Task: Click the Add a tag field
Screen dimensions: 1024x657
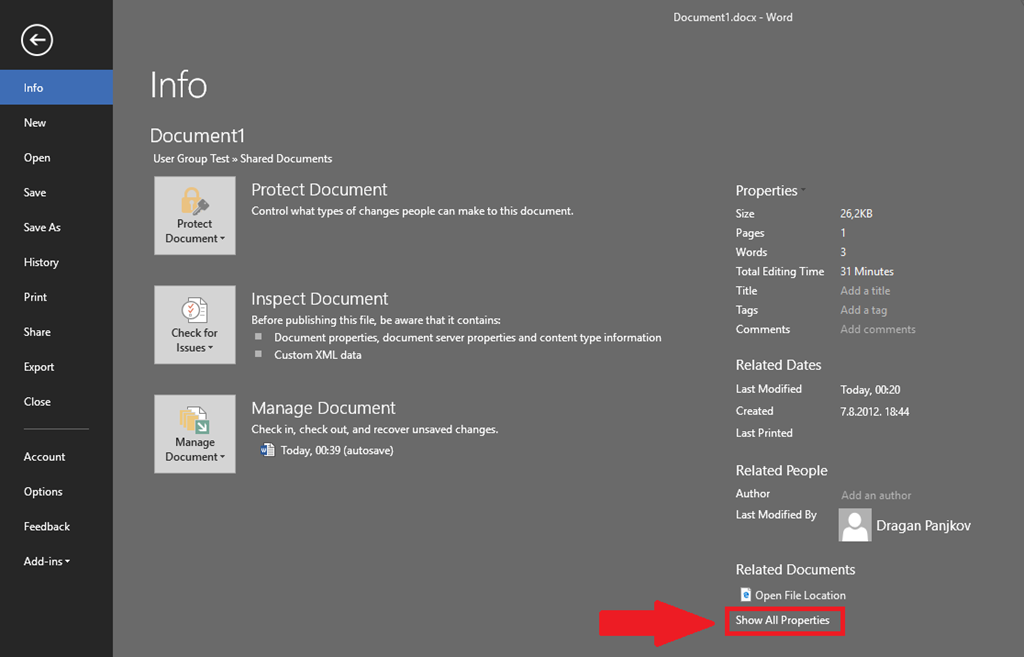Action: coord(863,310)
